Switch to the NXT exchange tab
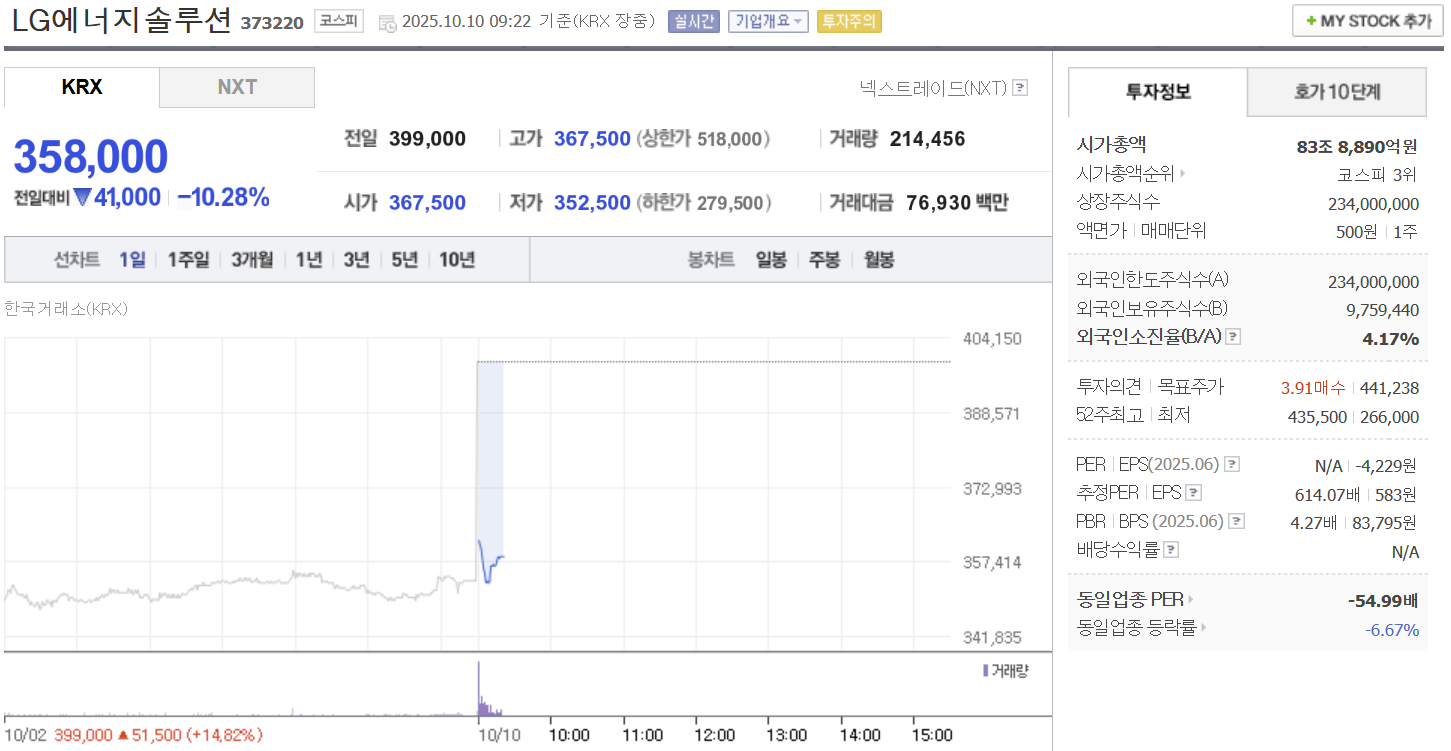The height and width of the screenshot is (751, 1451). [x=236, y=87]
